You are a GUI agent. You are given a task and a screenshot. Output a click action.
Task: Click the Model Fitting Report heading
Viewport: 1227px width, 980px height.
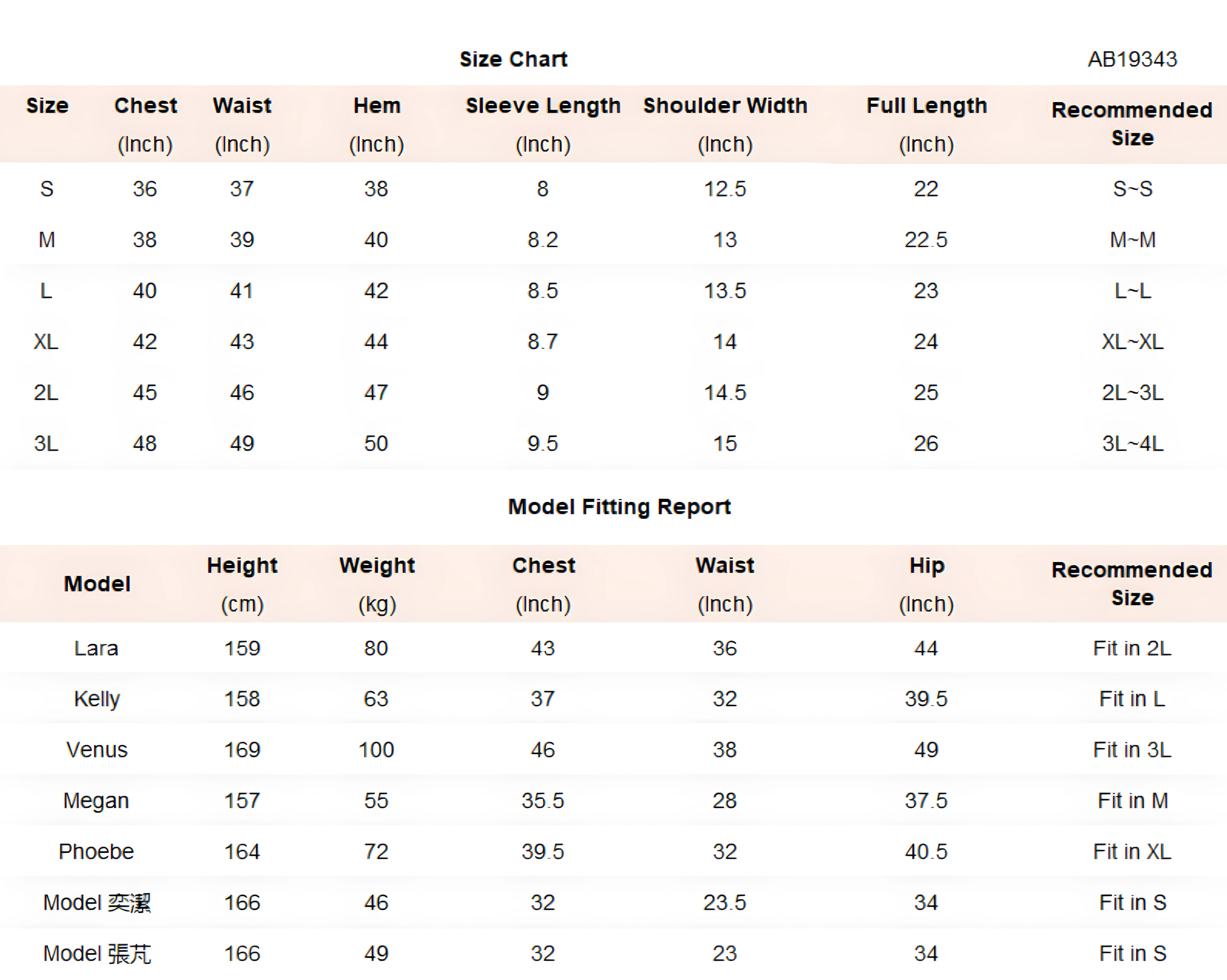click(619, 506)
